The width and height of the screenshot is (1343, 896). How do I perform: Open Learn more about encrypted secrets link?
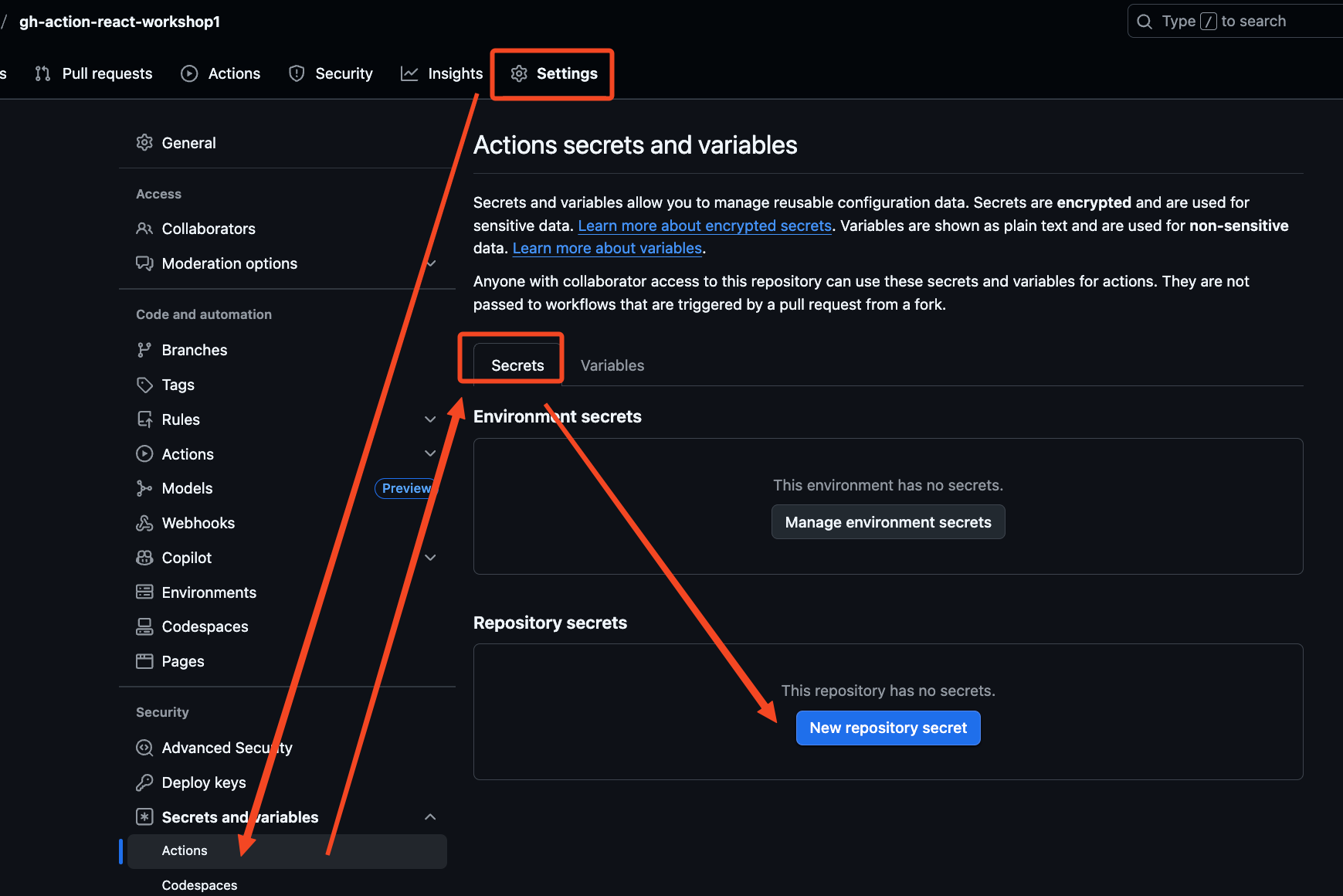(704, 226)
